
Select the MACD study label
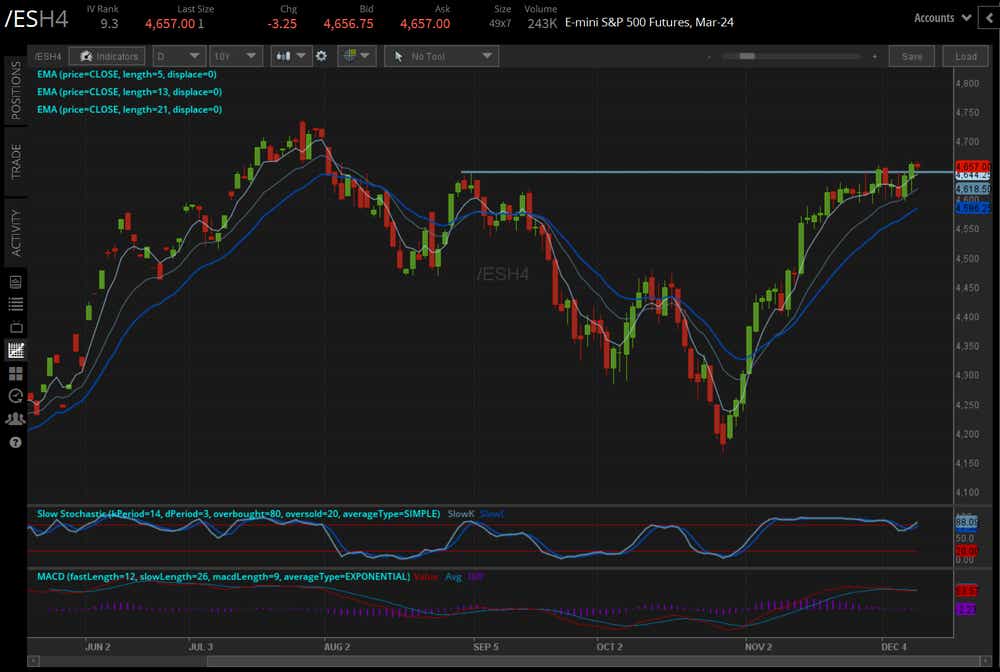(x=223, y=576)
